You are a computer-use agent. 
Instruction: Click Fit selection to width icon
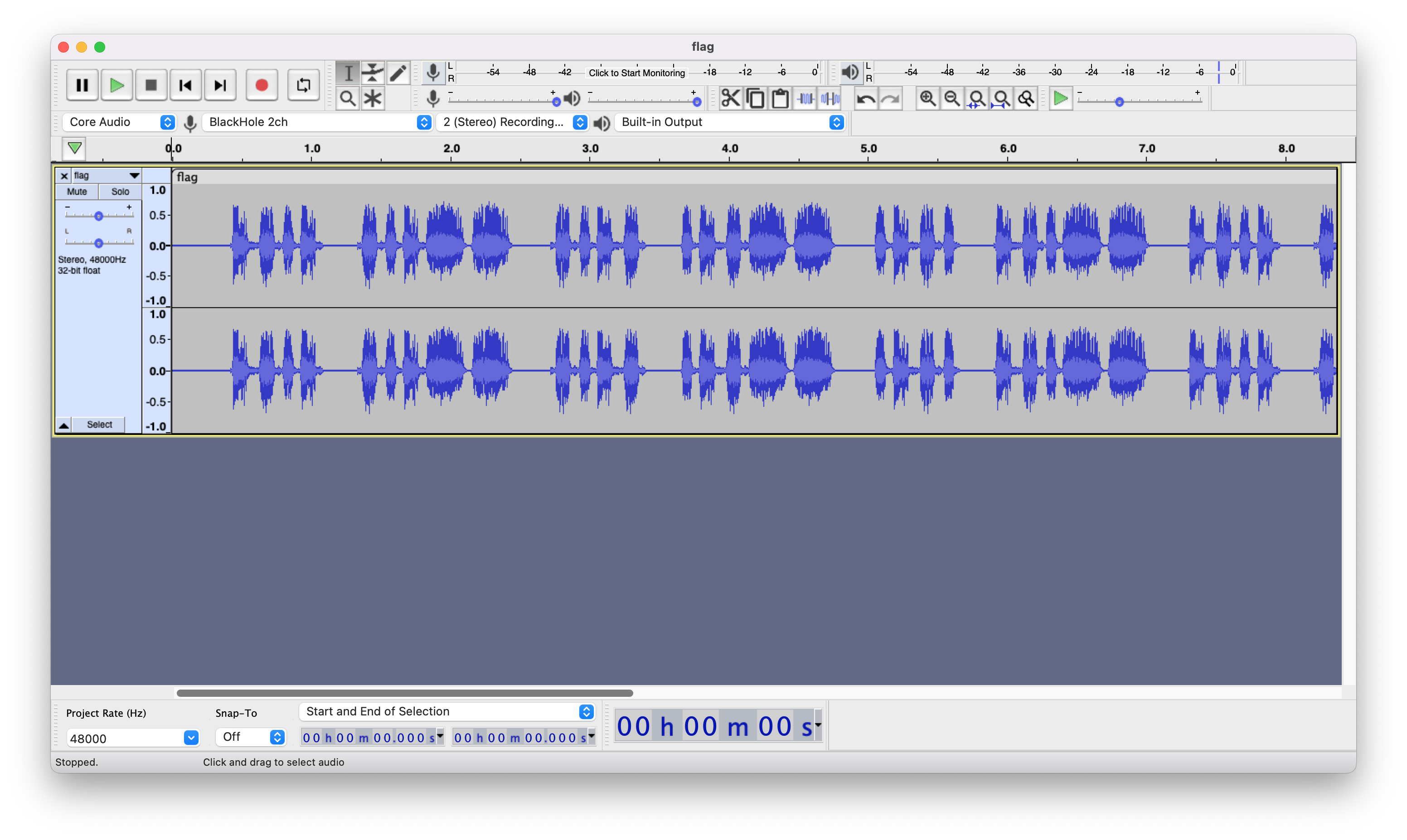click(x=977, y=98)
